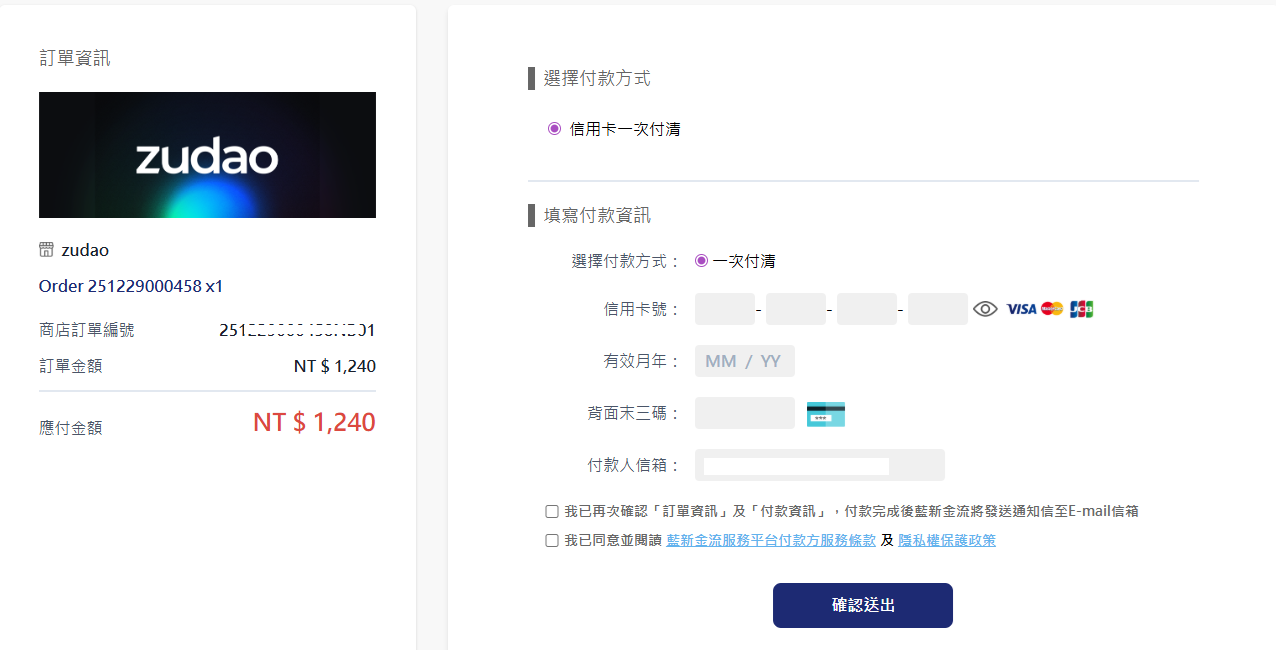
Task: Click the Mastercard logo
Action: click(x=1052, y=309)
